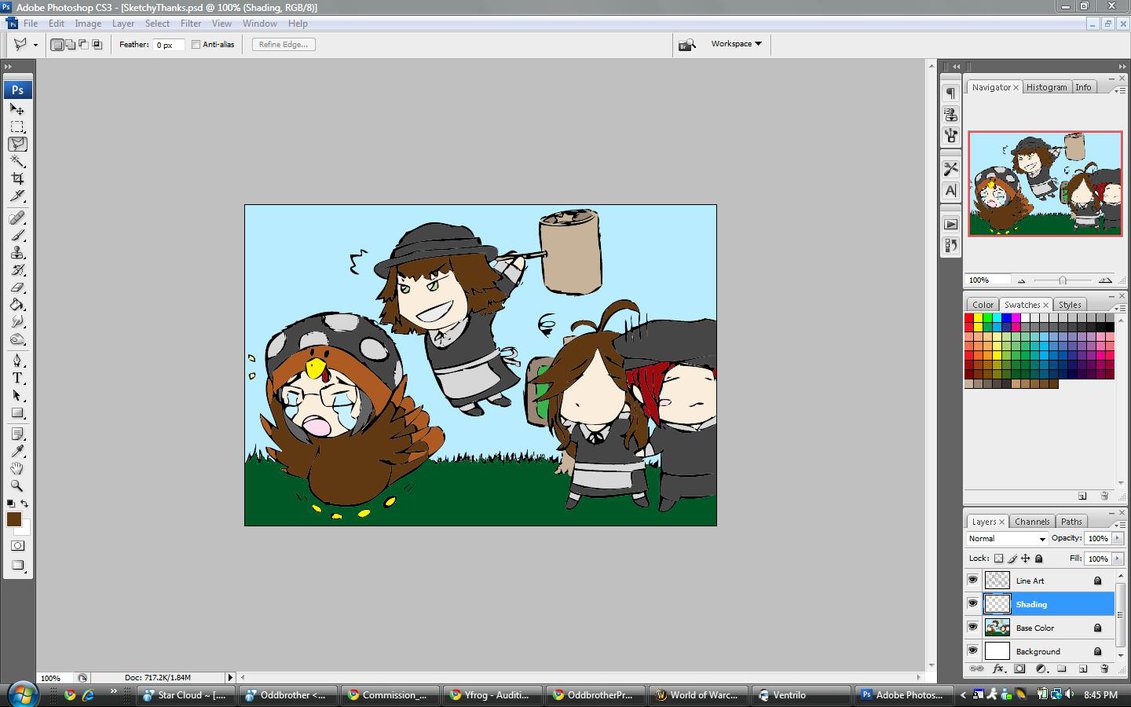This screenshot has width=1131, height=707.
Task: Expand the layer Opacity slider arrow
Action: [x=1117, y=538]
